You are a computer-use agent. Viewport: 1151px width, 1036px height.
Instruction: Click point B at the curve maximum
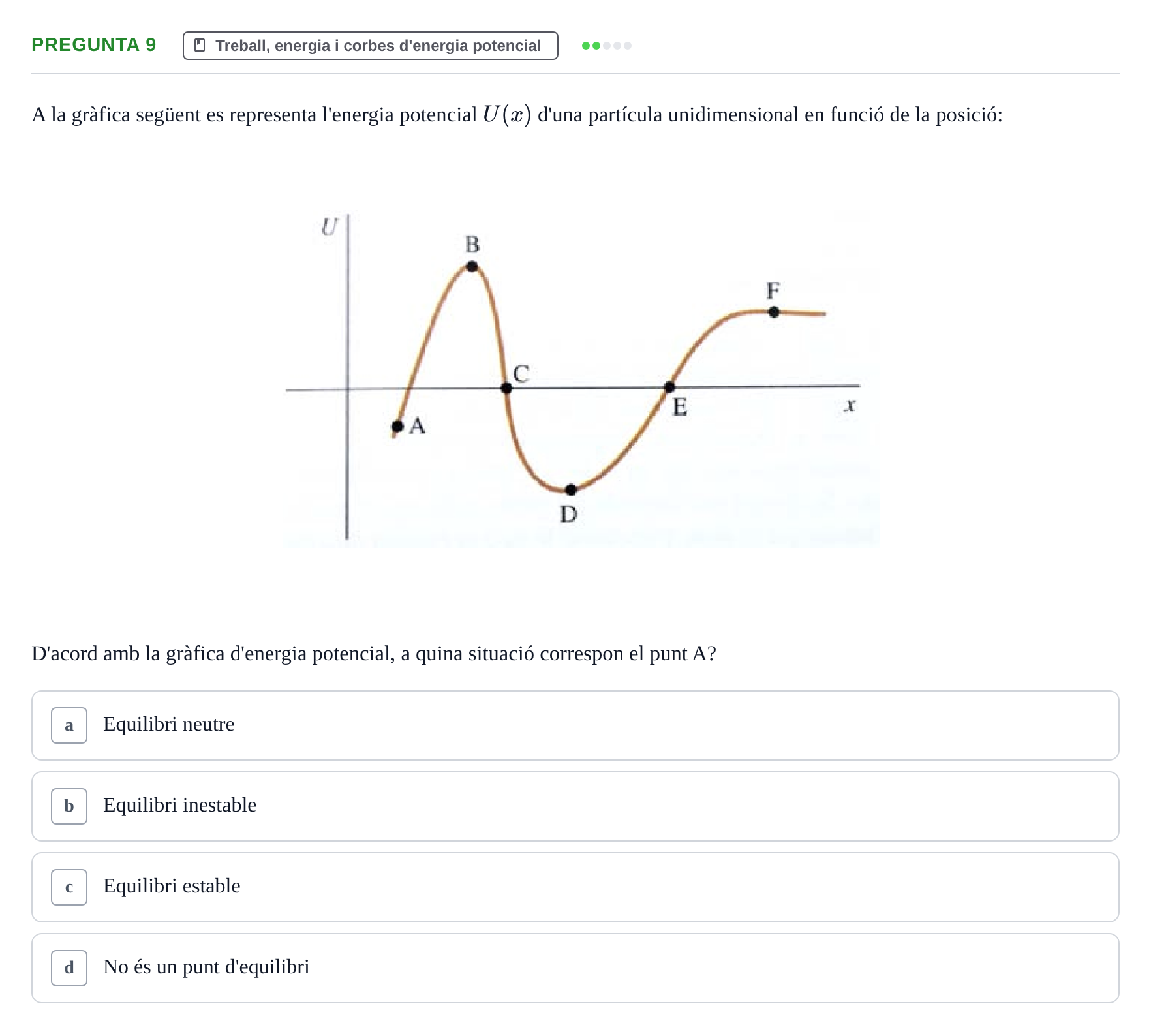click(472, 266)
